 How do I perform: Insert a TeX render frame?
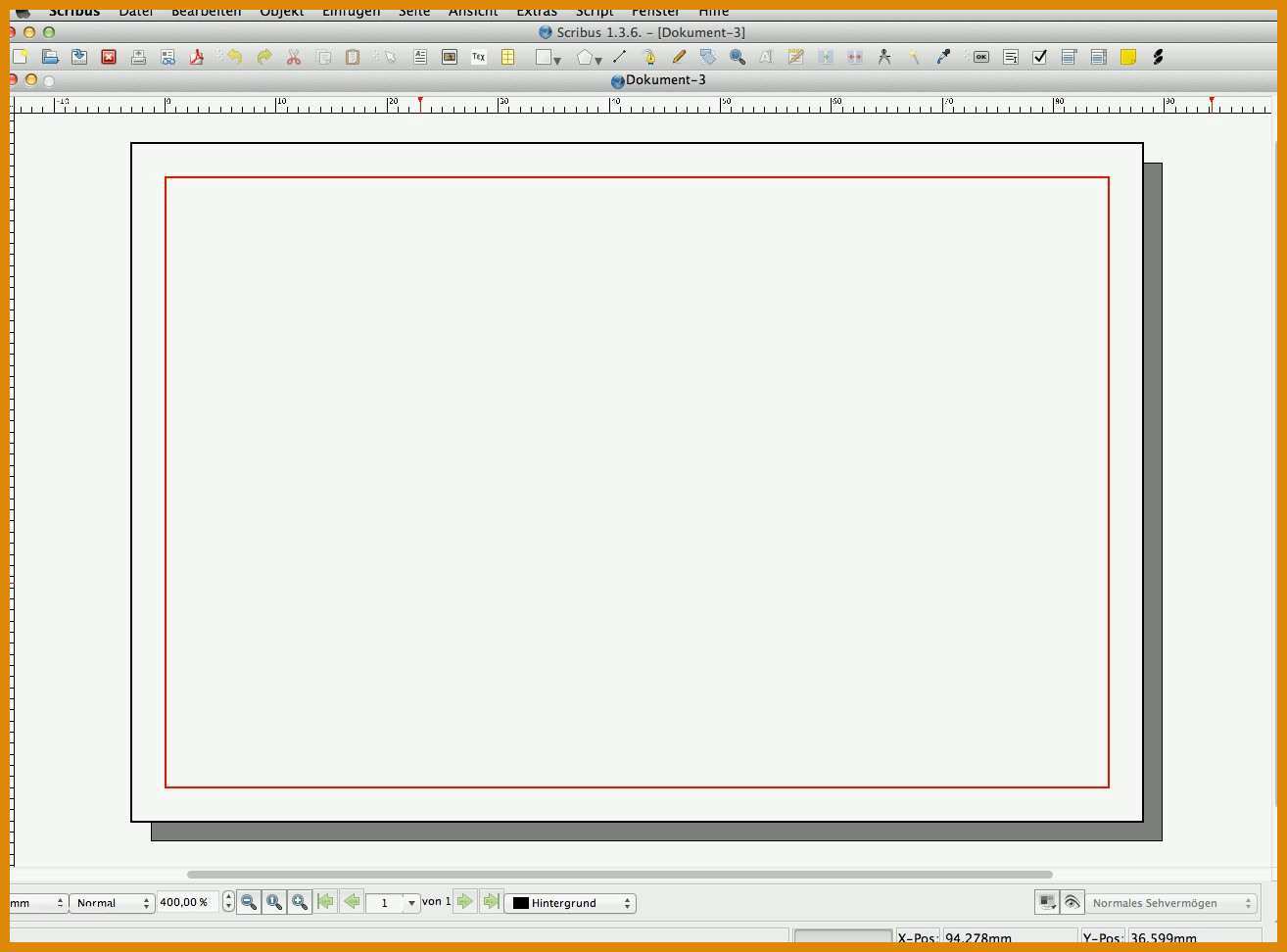click(x=479, y=57)
